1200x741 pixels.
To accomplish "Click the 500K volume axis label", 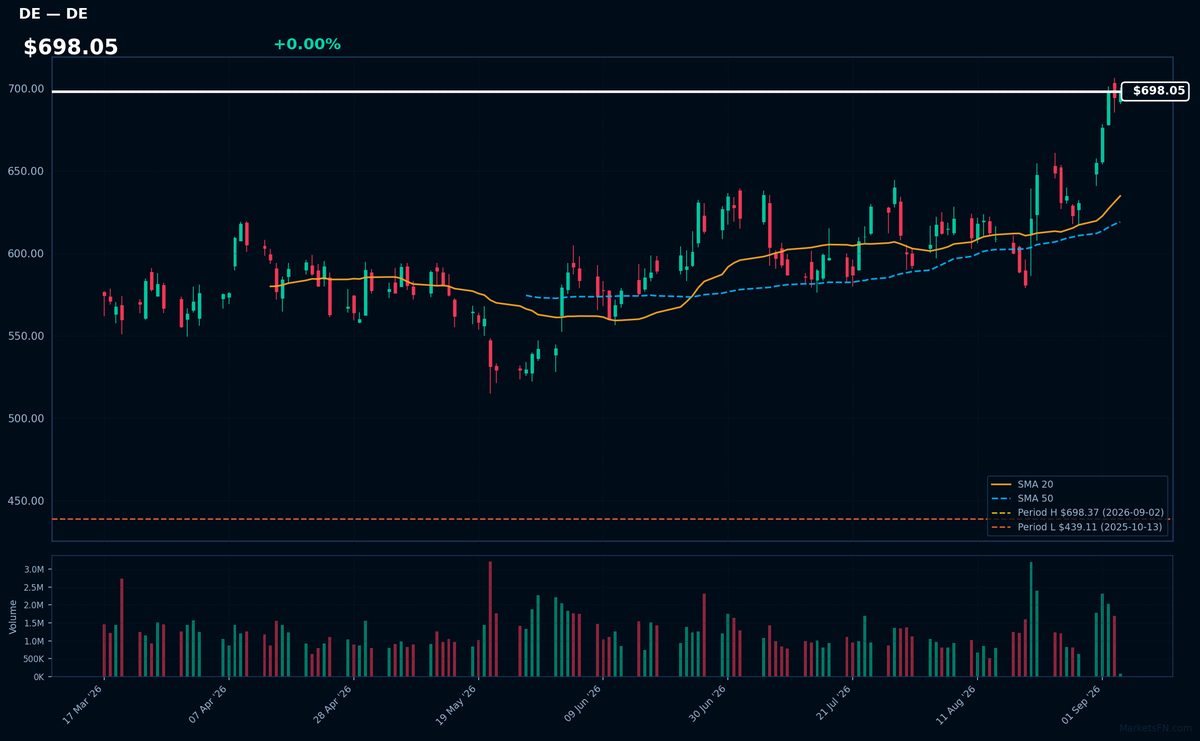I will tap(33, 659).
